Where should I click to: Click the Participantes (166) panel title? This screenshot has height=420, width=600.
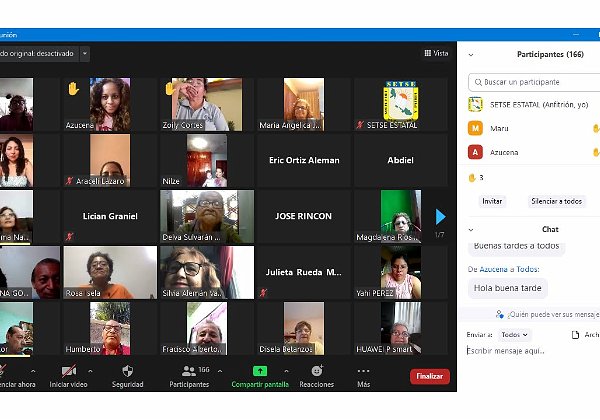pos(550,54)
